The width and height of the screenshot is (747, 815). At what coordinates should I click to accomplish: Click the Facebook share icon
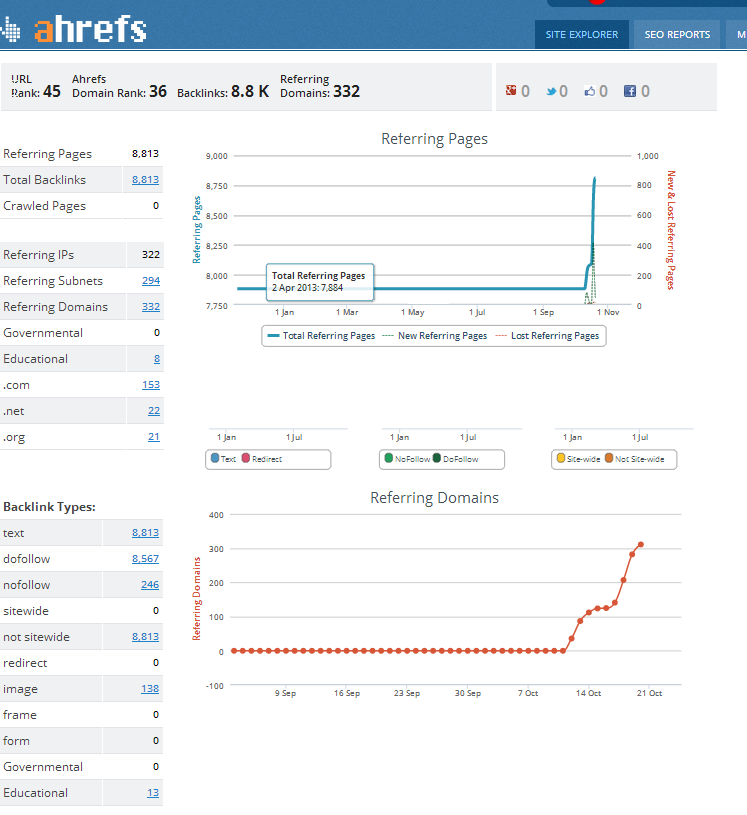click(630, 91)
